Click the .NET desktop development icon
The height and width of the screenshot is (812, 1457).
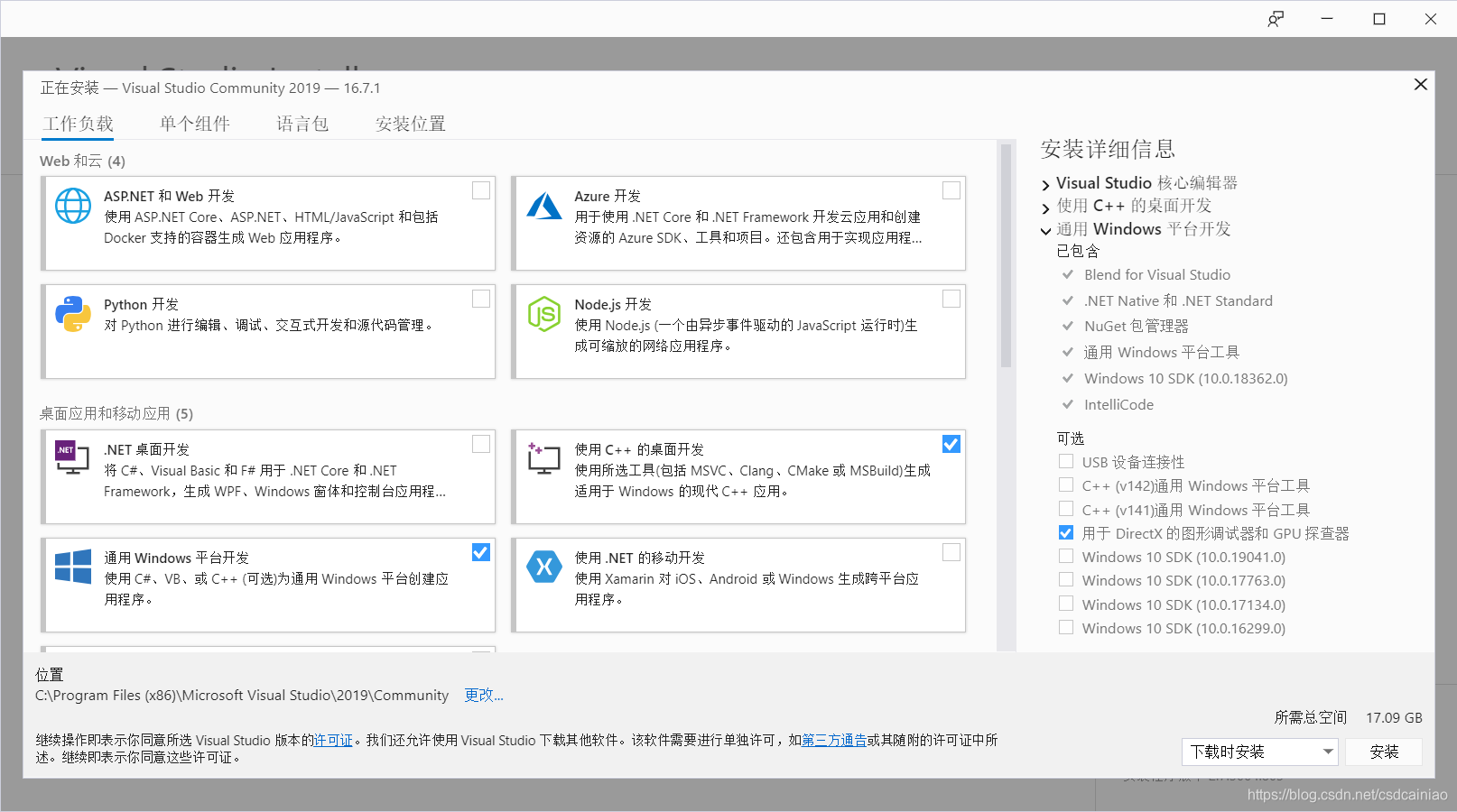pyautogui.click(x=72, y=457)
